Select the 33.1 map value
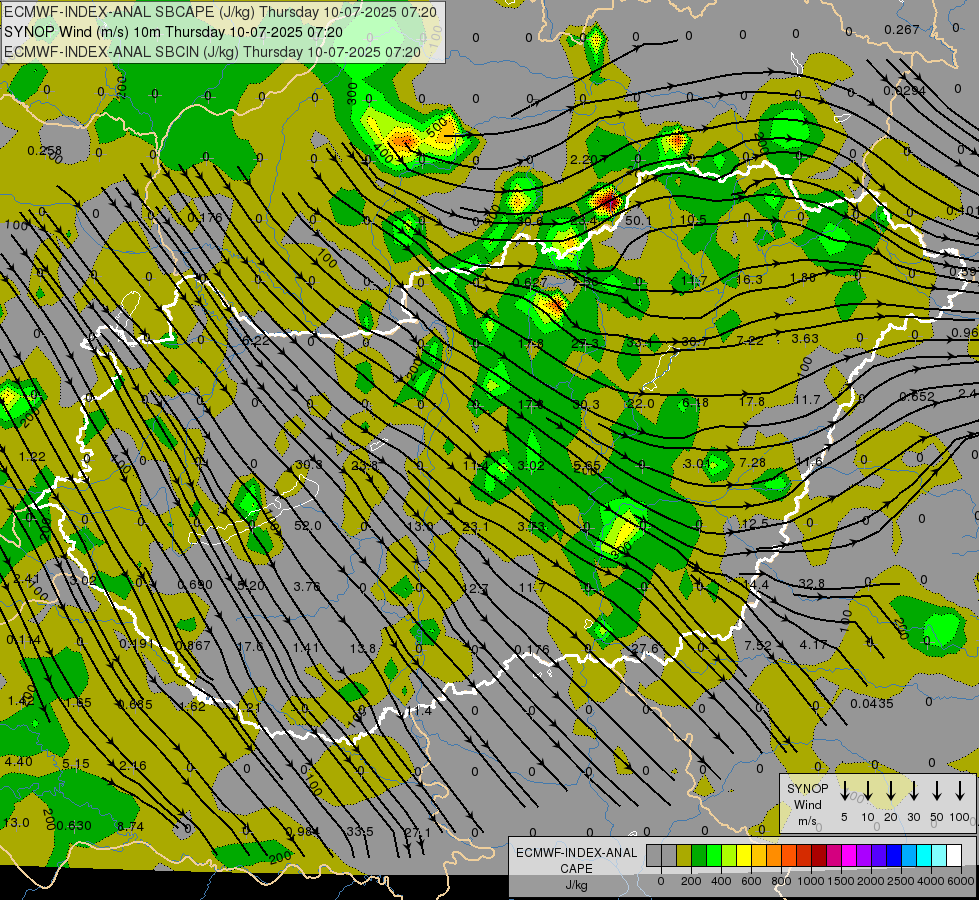Viewport: 979px width, 900px height. [640, 342]
